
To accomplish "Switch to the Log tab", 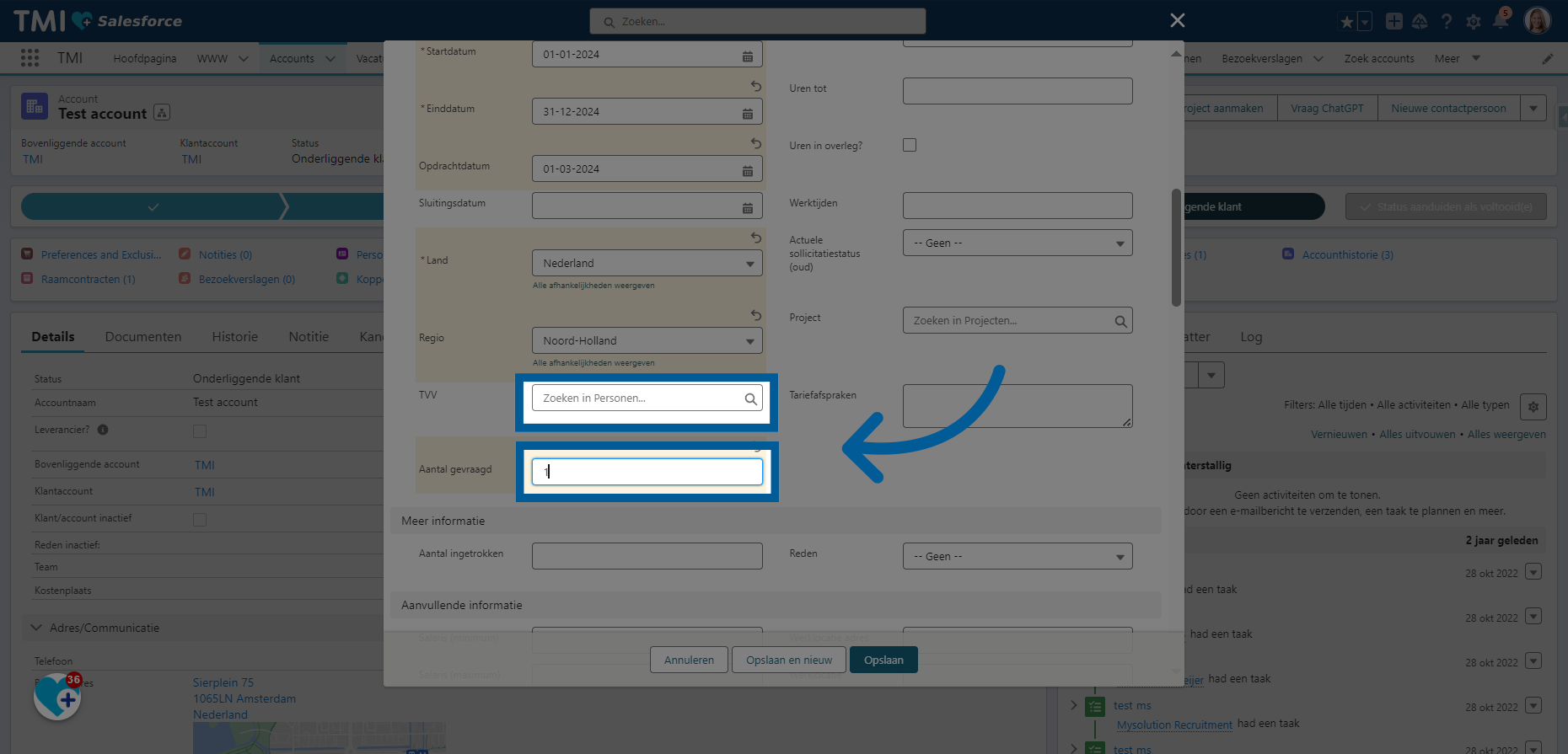I will point(1251,337).
